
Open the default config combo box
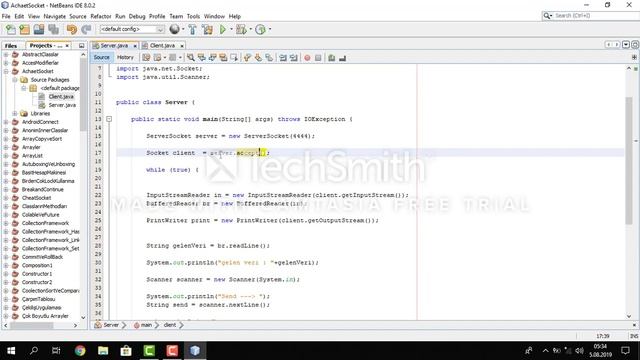pos(132,29)
